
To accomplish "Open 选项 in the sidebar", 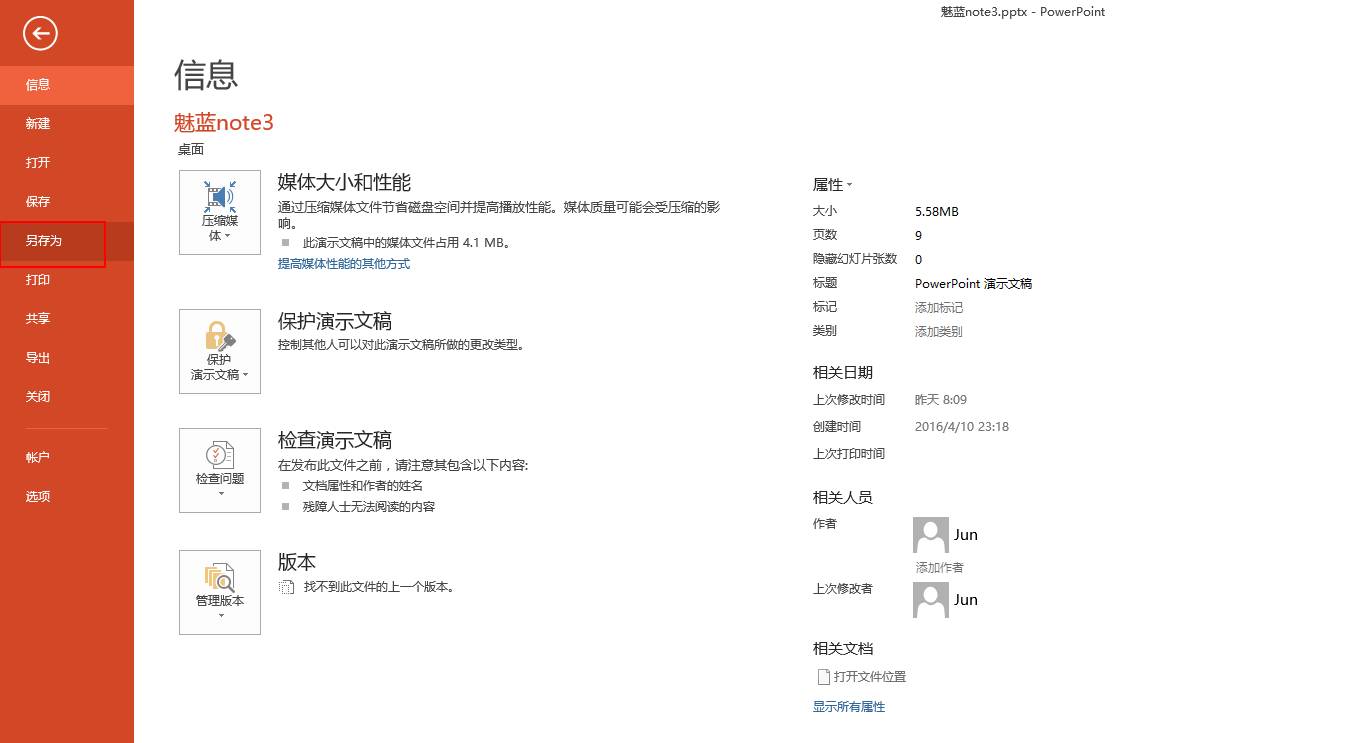I will [67, 496].
